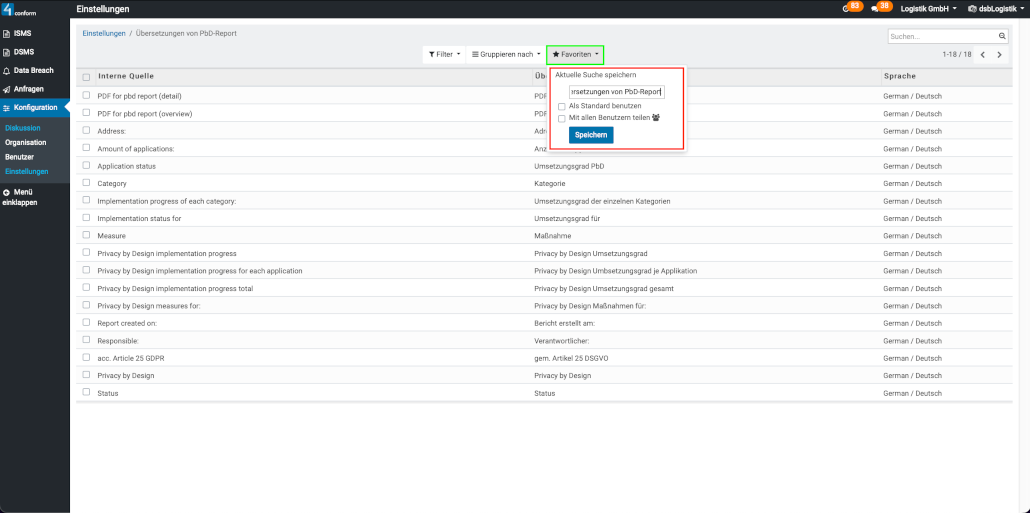Select Organisation in the sidebar
Screen dimensions: 1030x513
26,143
